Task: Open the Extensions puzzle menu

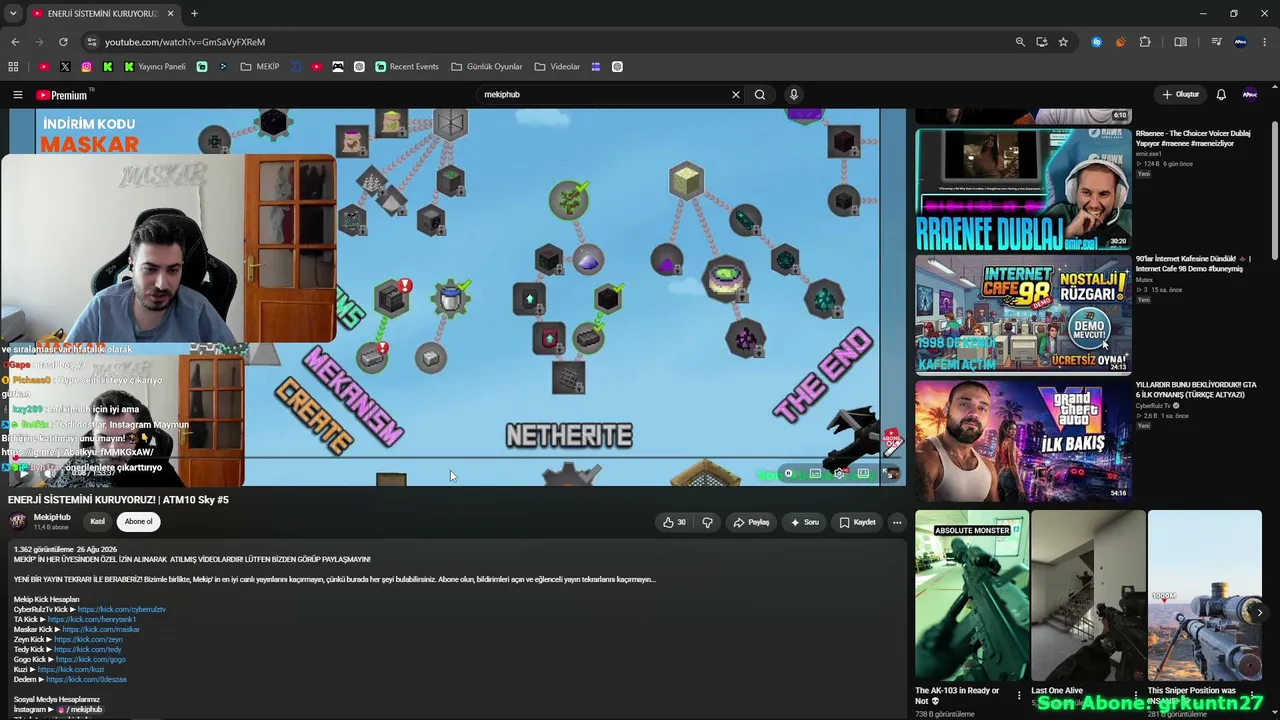Action: click(1145, 42)
